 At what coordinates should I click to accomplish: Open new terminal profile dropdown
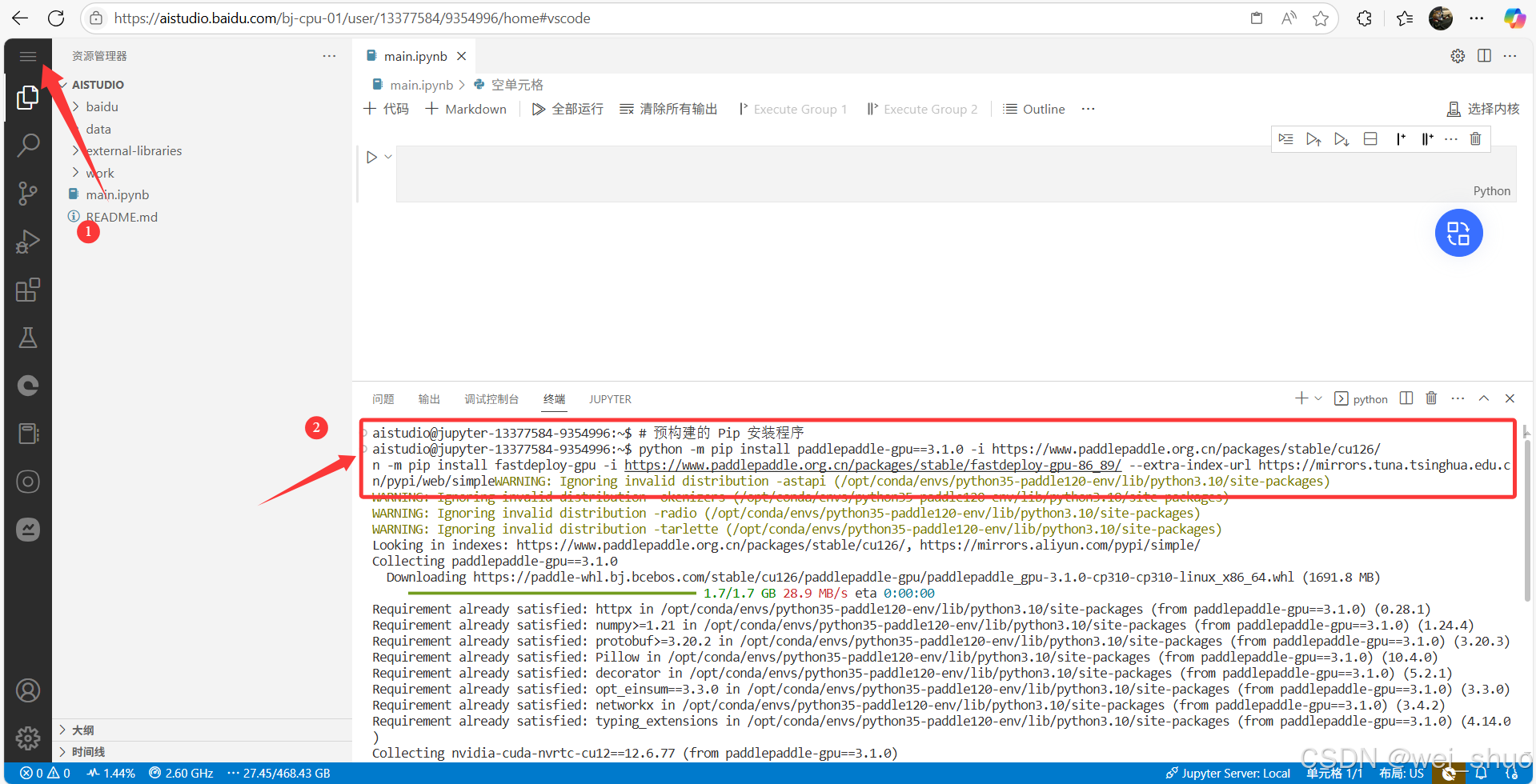click(1318, 398)
